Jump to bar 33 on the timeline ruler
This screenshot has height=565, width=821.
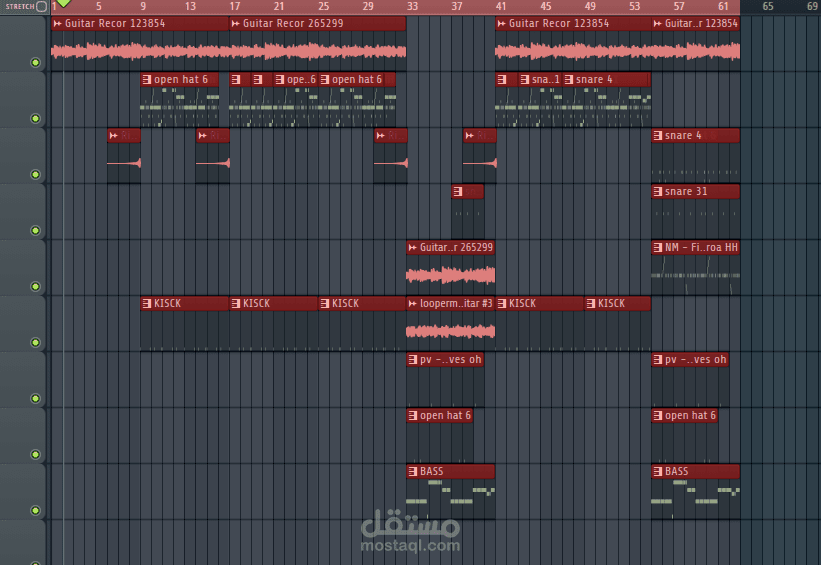(x=413, y=7)
